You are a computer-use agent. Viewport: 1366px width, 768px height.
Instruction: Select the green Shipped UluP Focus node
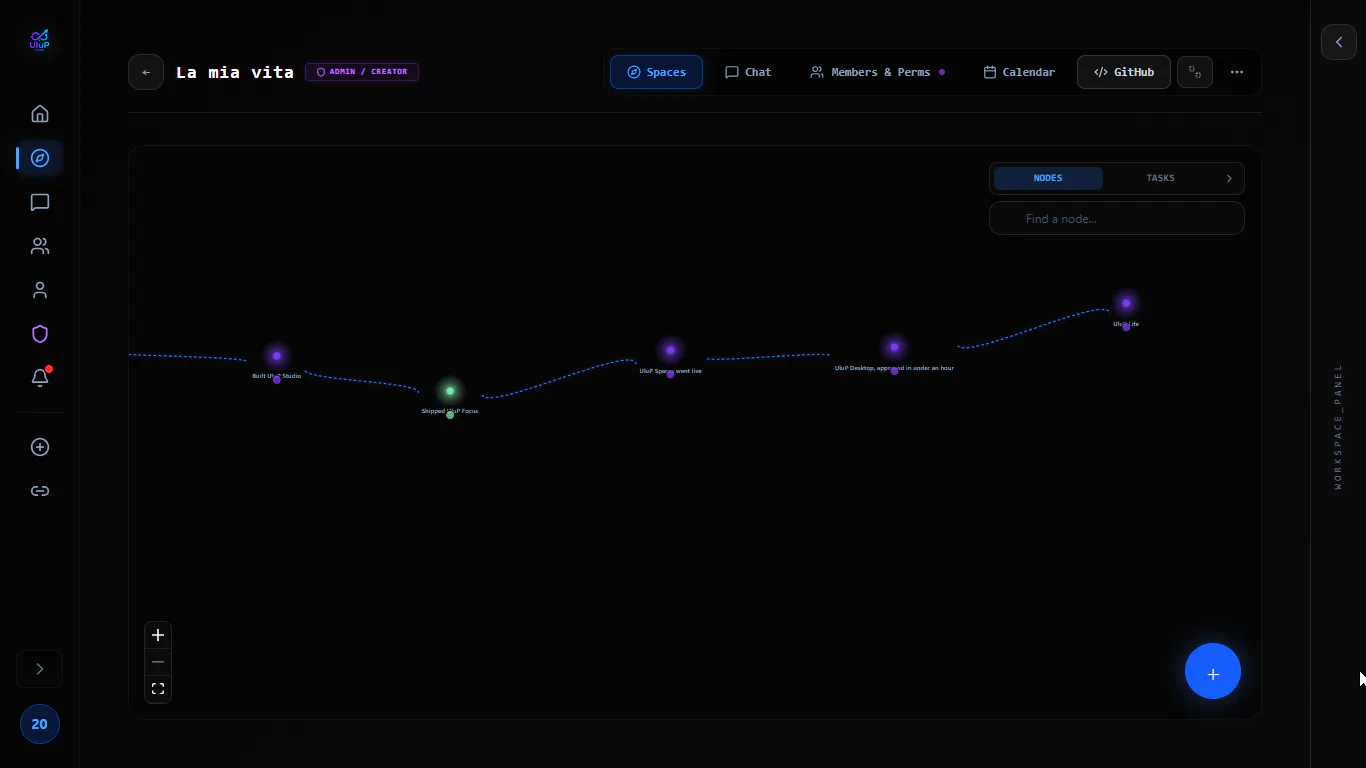(450, 391)
